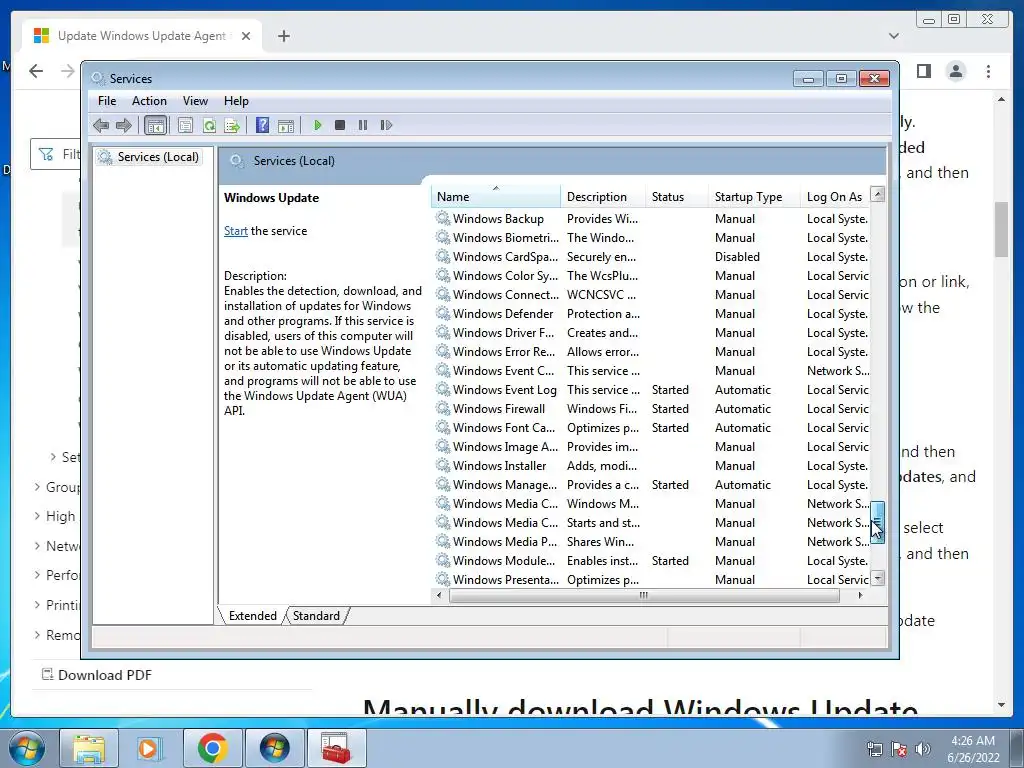The height and width of the screenshot is (768, 1024).
Task: Open the Action menu in Services
Action: click(149, 101)
